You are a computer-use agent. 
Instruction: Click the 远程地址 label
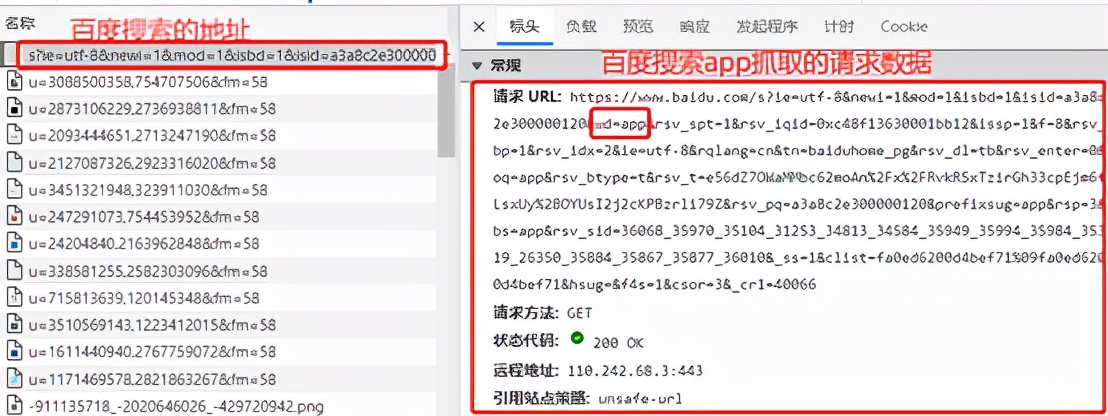(x=527, y=369)
